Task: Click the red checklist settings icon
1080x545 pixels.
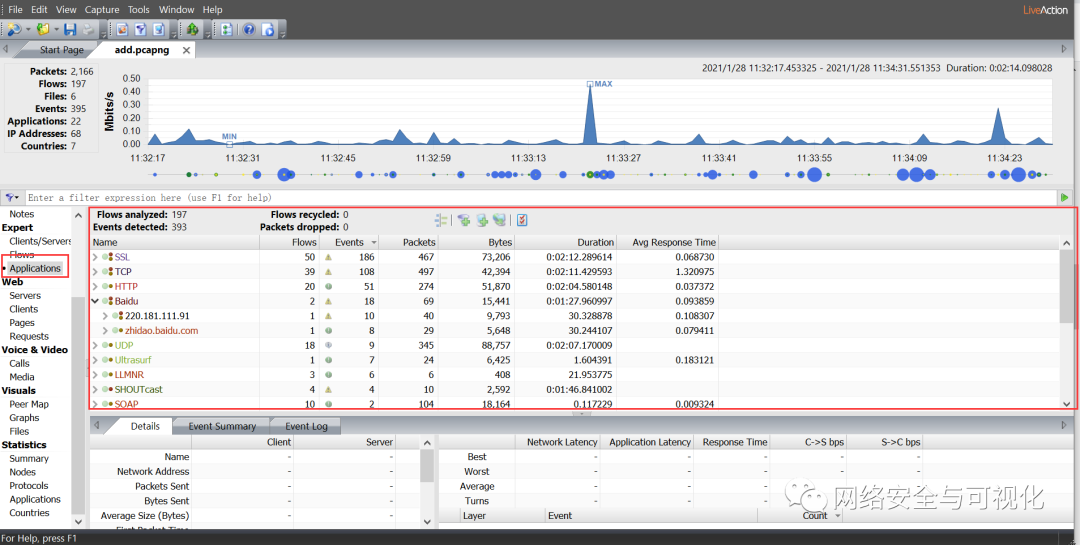Action: [x=522, y=220]
